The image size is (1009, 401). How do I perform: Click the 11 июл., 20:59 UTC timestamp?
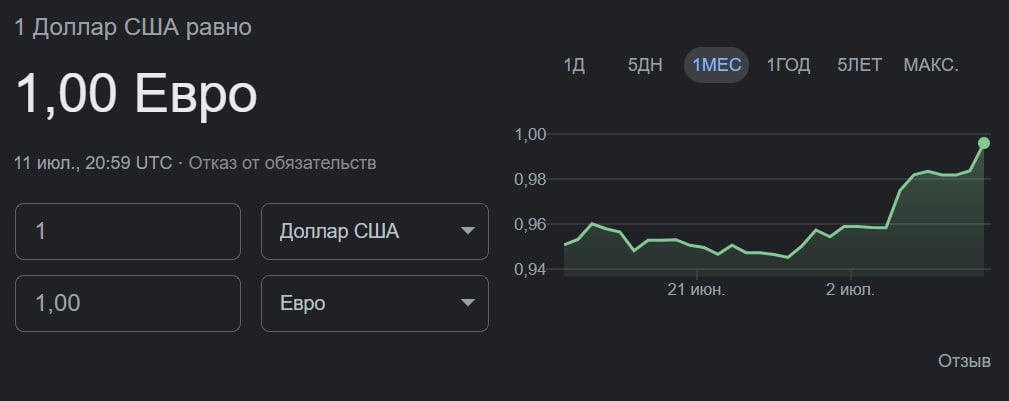click(93, 163)
